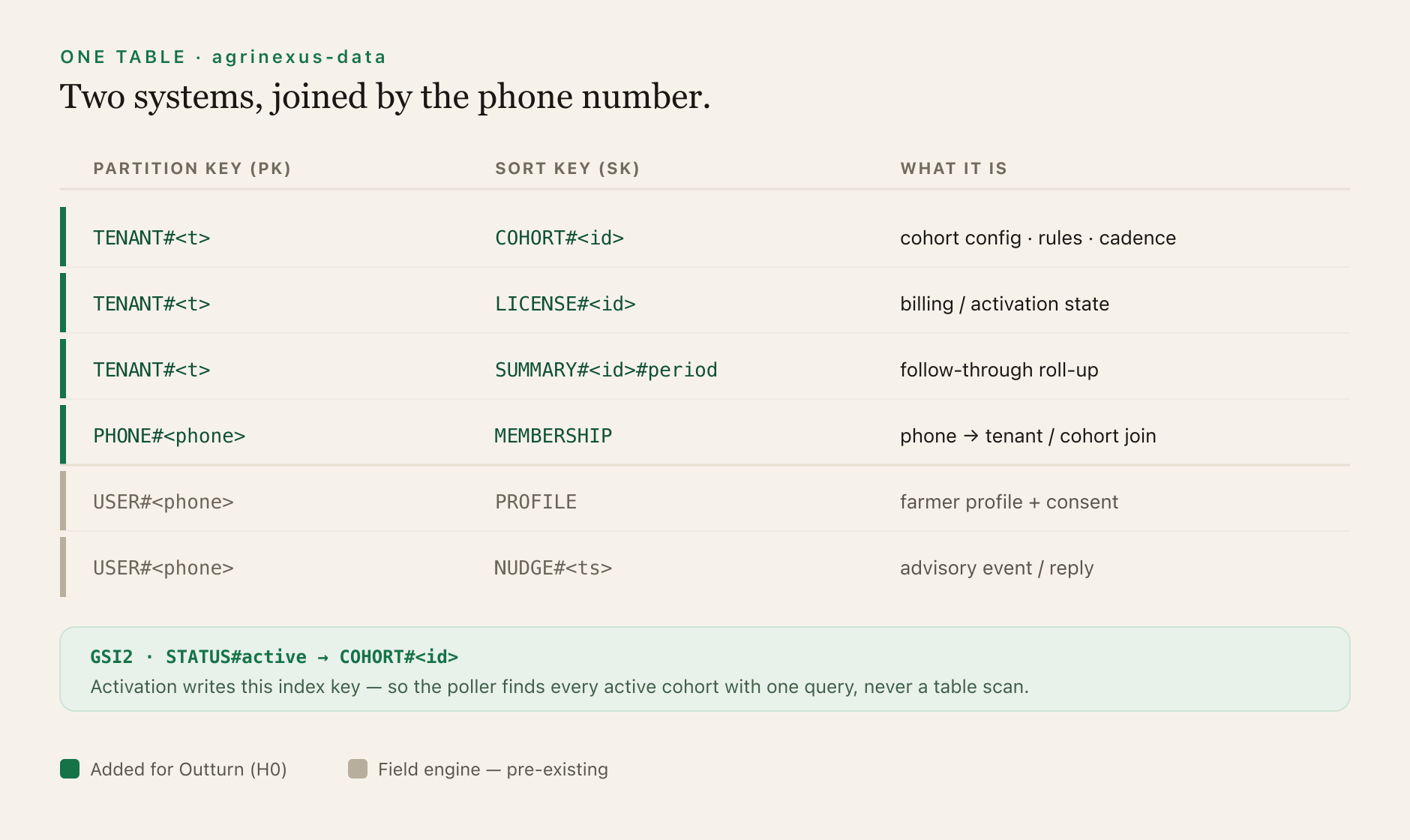This screenshot has height=840, width=1410.
Task: Click the PARTITION KEY (PK) column header
Action: (x=192, y=168)
